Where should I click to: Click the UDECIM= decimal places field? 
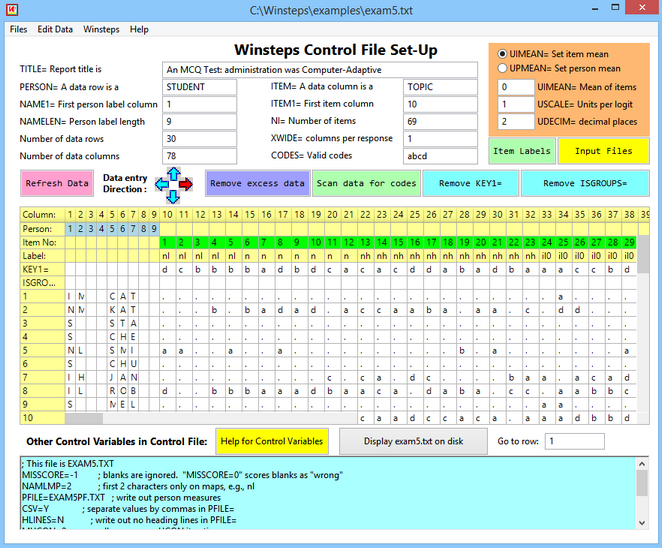[x=515, y=122]
